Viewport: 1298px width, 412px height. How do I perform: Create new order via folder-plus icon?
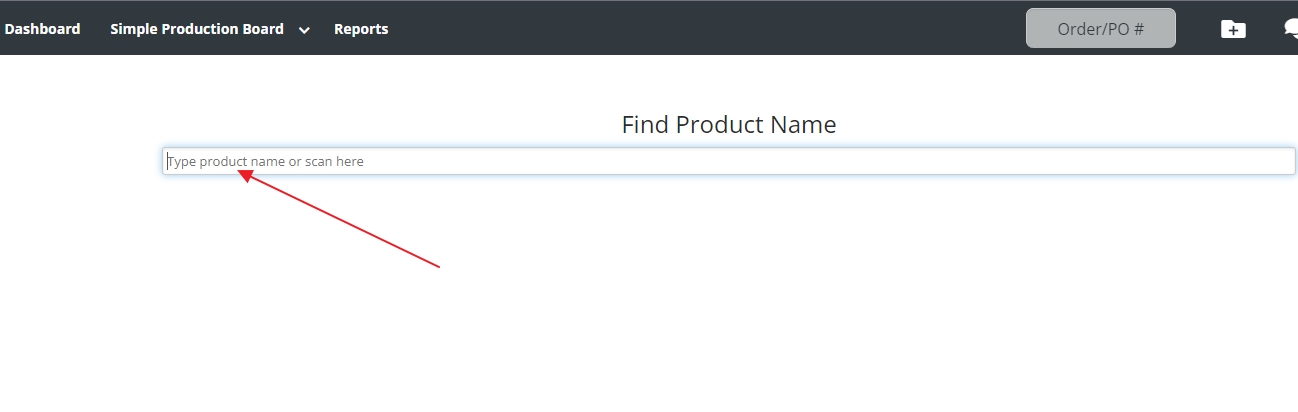pos(1233,29)
